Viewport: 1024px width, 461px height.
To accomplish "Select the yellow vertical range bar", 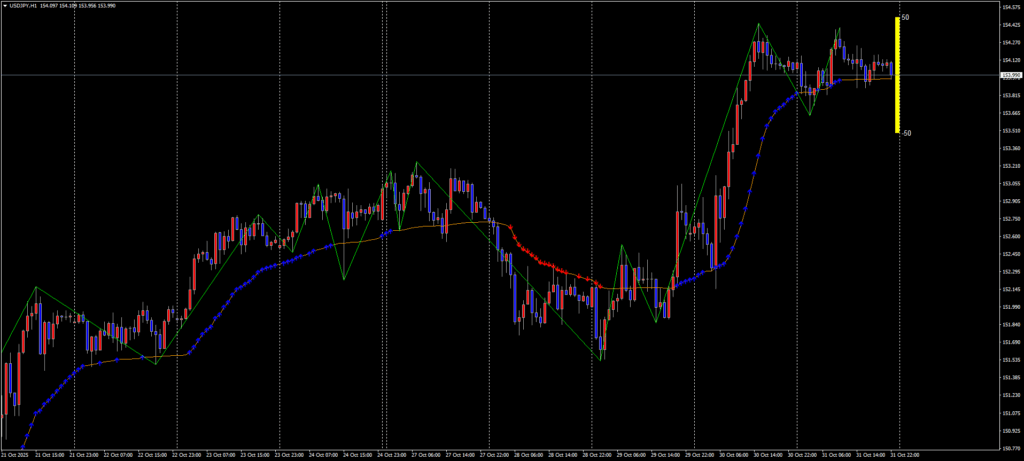I will pos(897,75).
